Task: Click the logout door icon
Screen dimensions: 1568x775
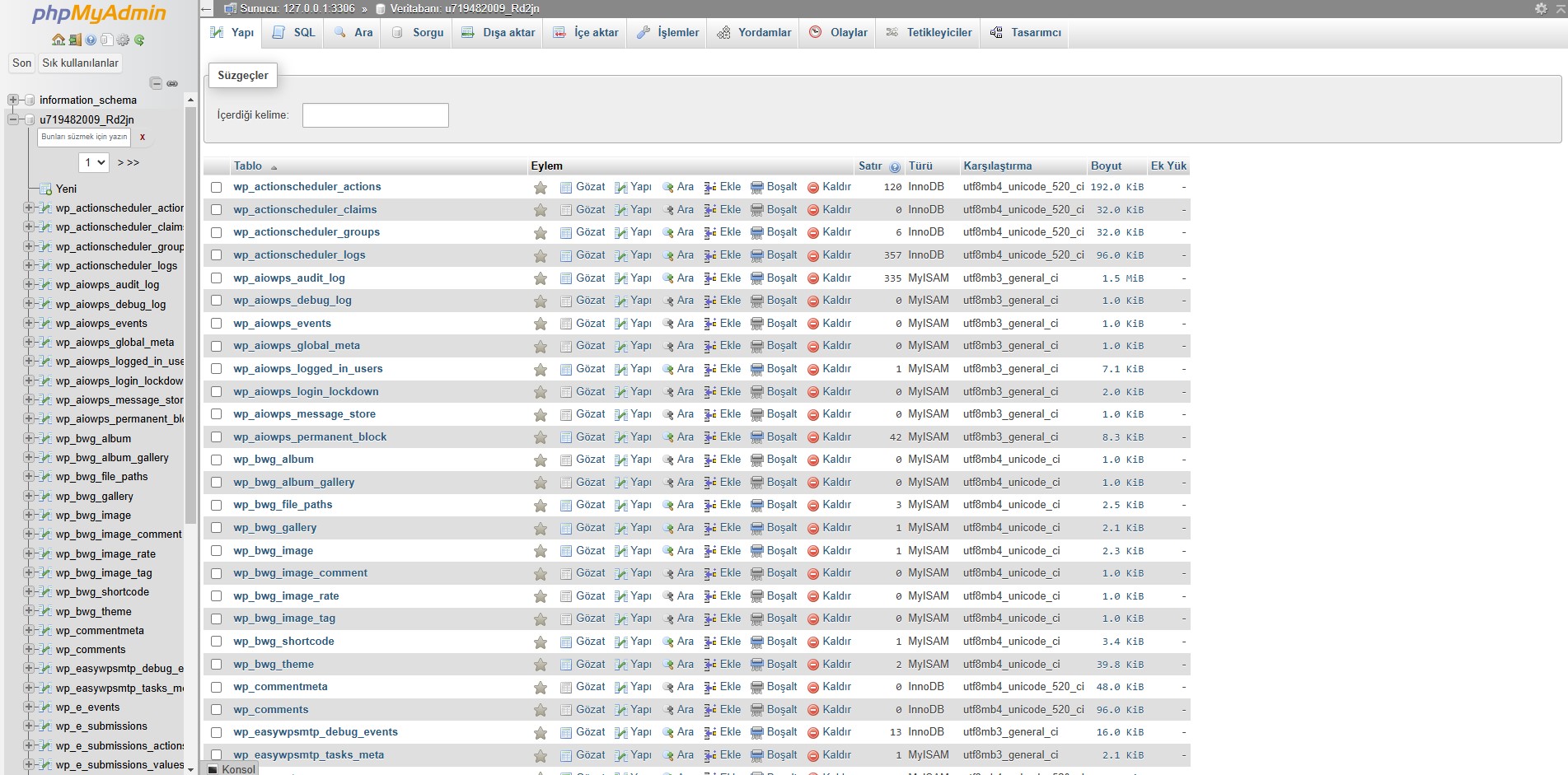Action: coord(75,40)
